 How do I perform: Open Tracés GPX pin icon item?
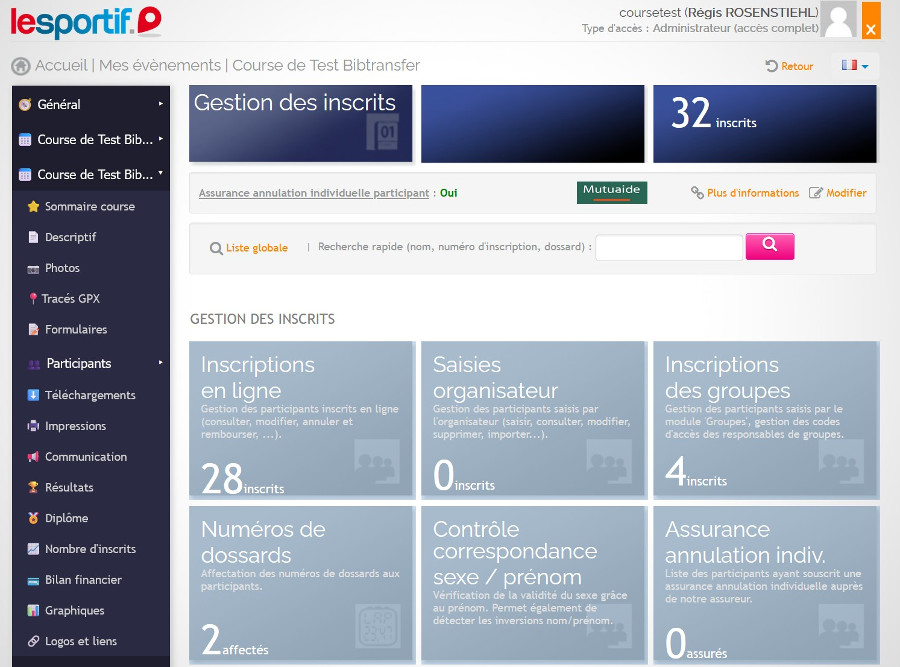click(x=33, y=299)
